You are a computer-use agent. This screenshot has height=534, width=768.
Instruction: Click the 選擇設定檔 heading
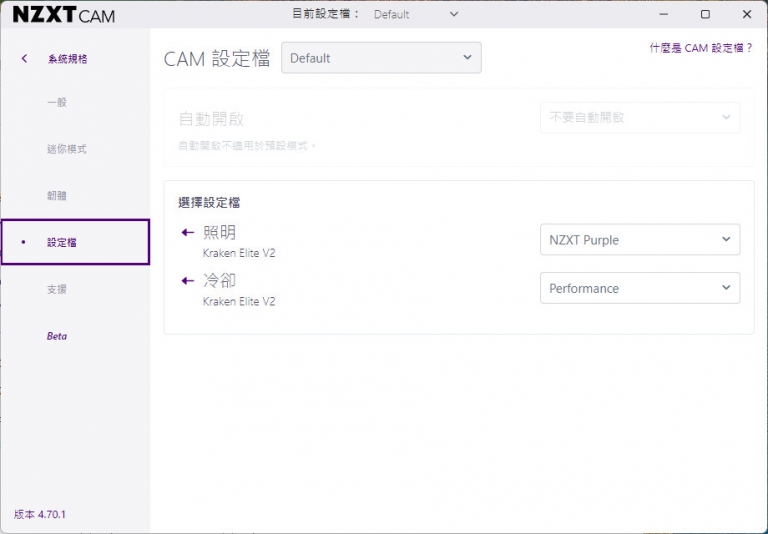[209, 202]
